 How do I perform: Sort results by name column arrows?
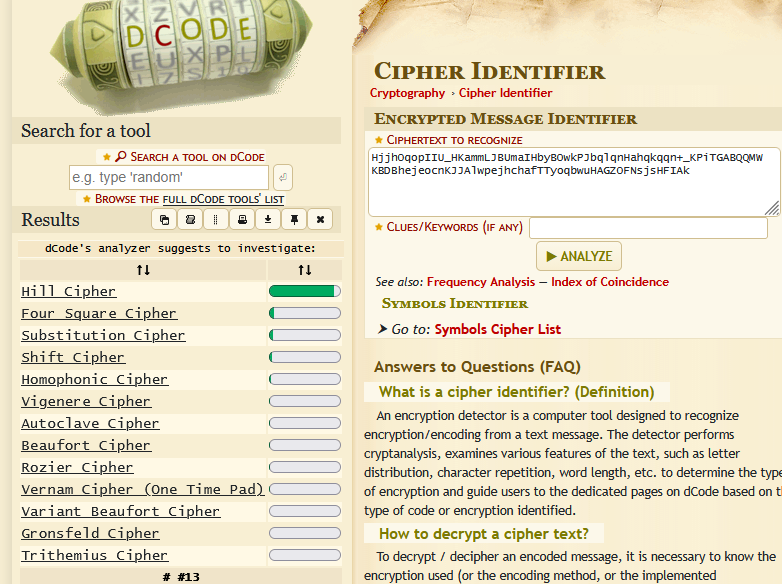(144, 270)
